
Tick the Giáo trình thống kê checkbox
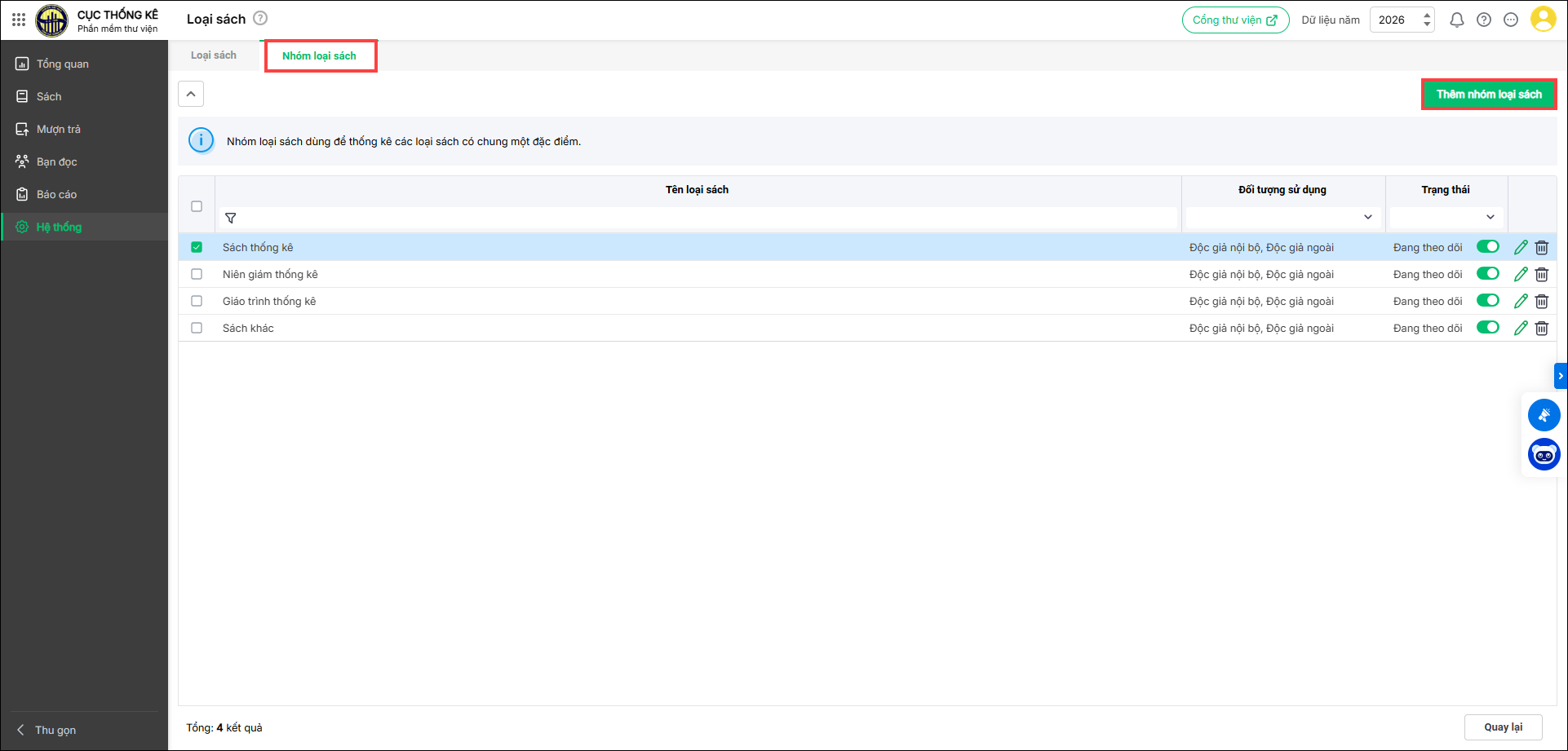[x=197, y=301]
